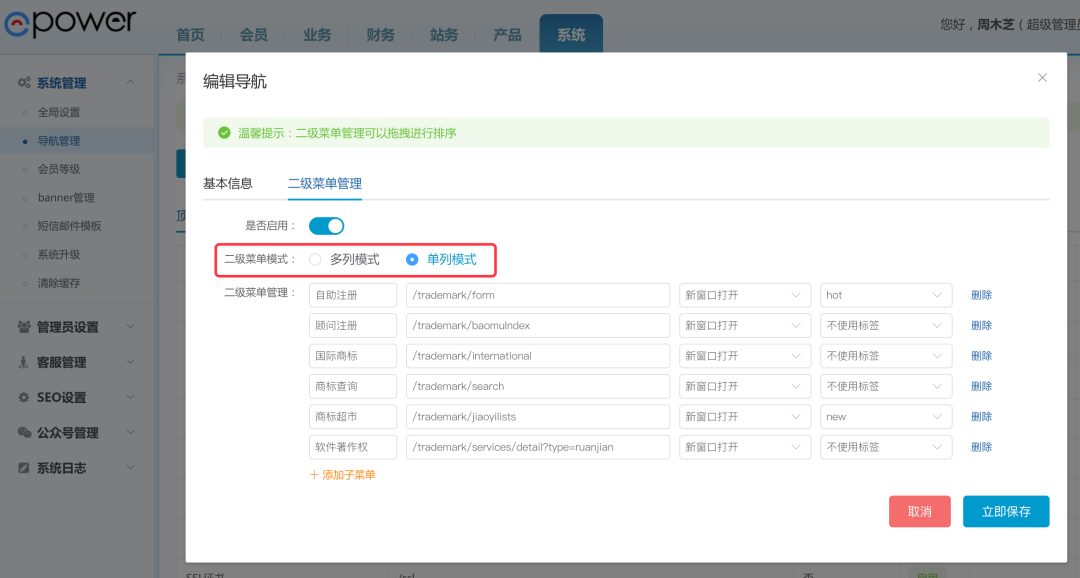Open the new tag dropdown for 商标超市

coord(885,417)
